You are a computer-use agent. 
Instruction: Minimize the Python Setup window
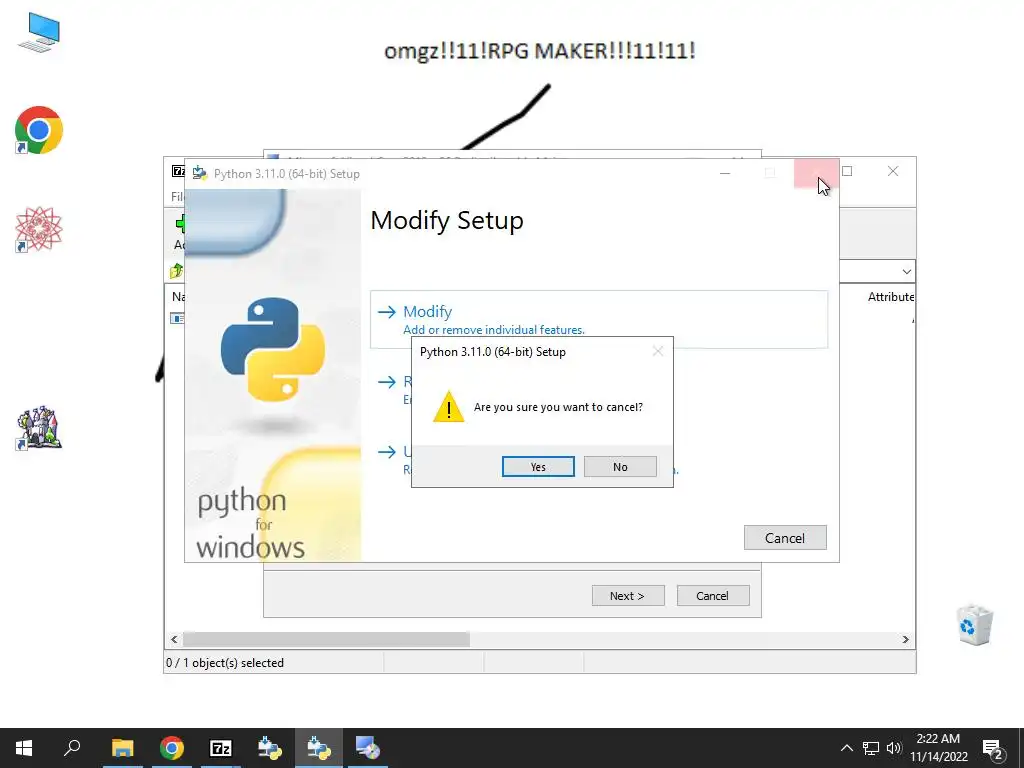[x=725, y=173]
